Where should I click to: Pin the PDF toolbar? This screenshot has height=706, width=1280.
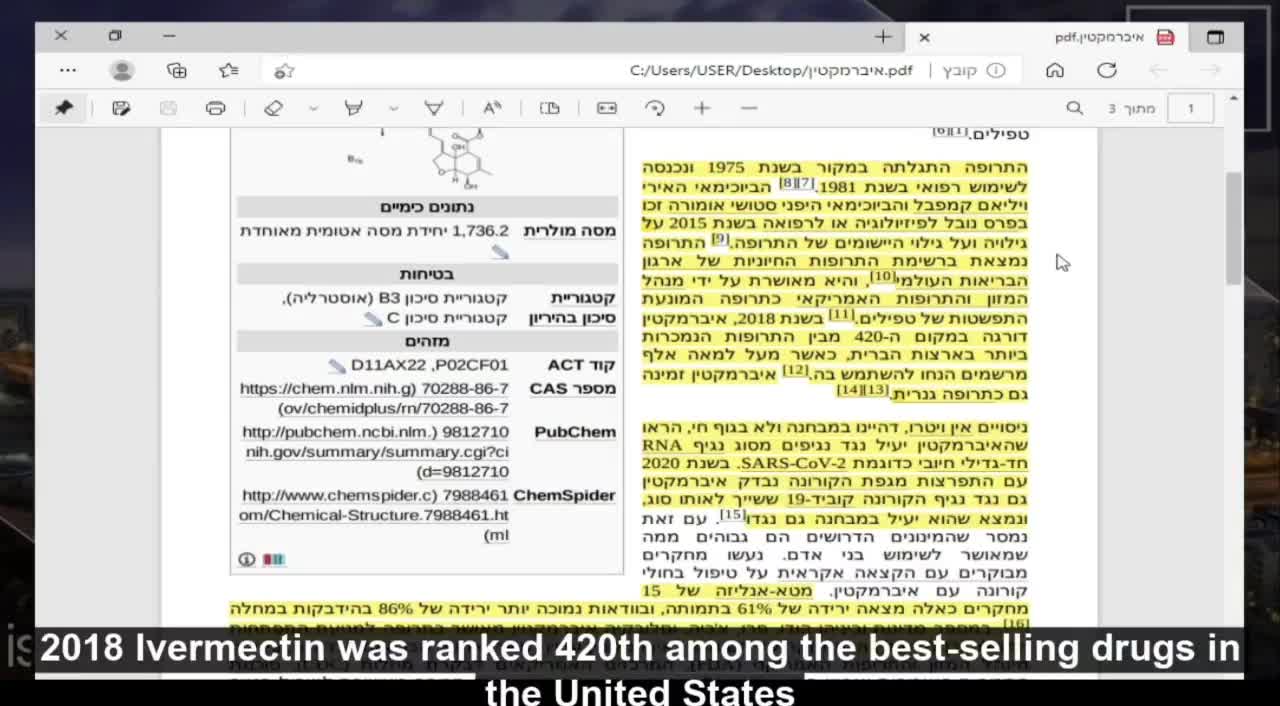pos(63,108)
